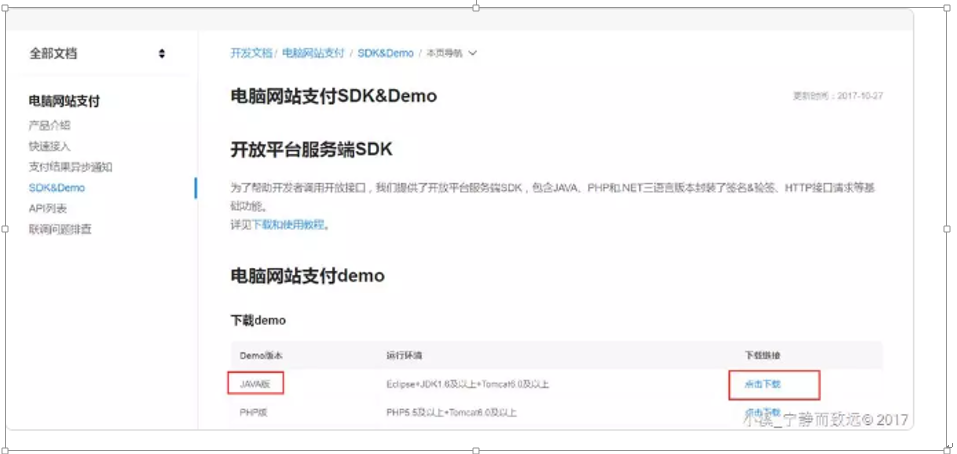This screenshot has width=957, height=454.
Task: Follow the 开发文档 breadcrumb link
Action: pos(251,53)
